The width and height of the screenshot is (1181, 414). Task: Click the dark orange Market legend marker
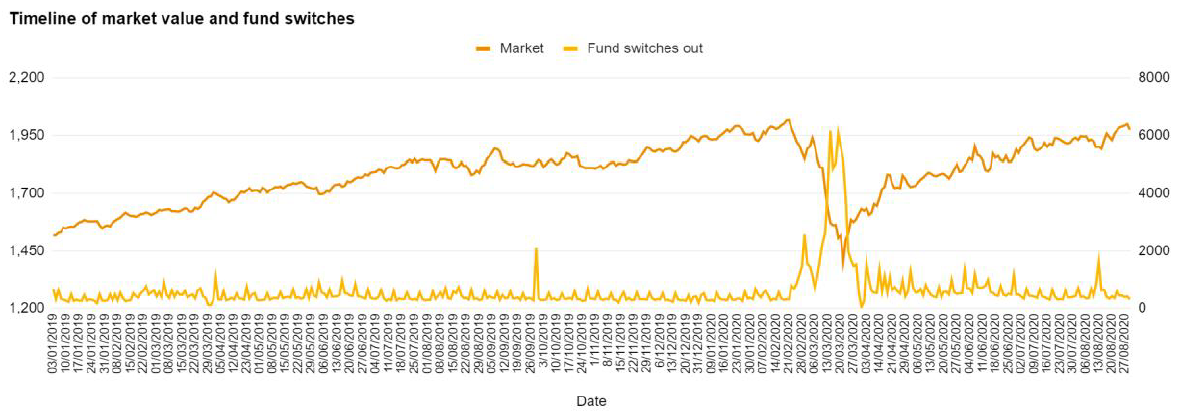(x=484, y=48)
